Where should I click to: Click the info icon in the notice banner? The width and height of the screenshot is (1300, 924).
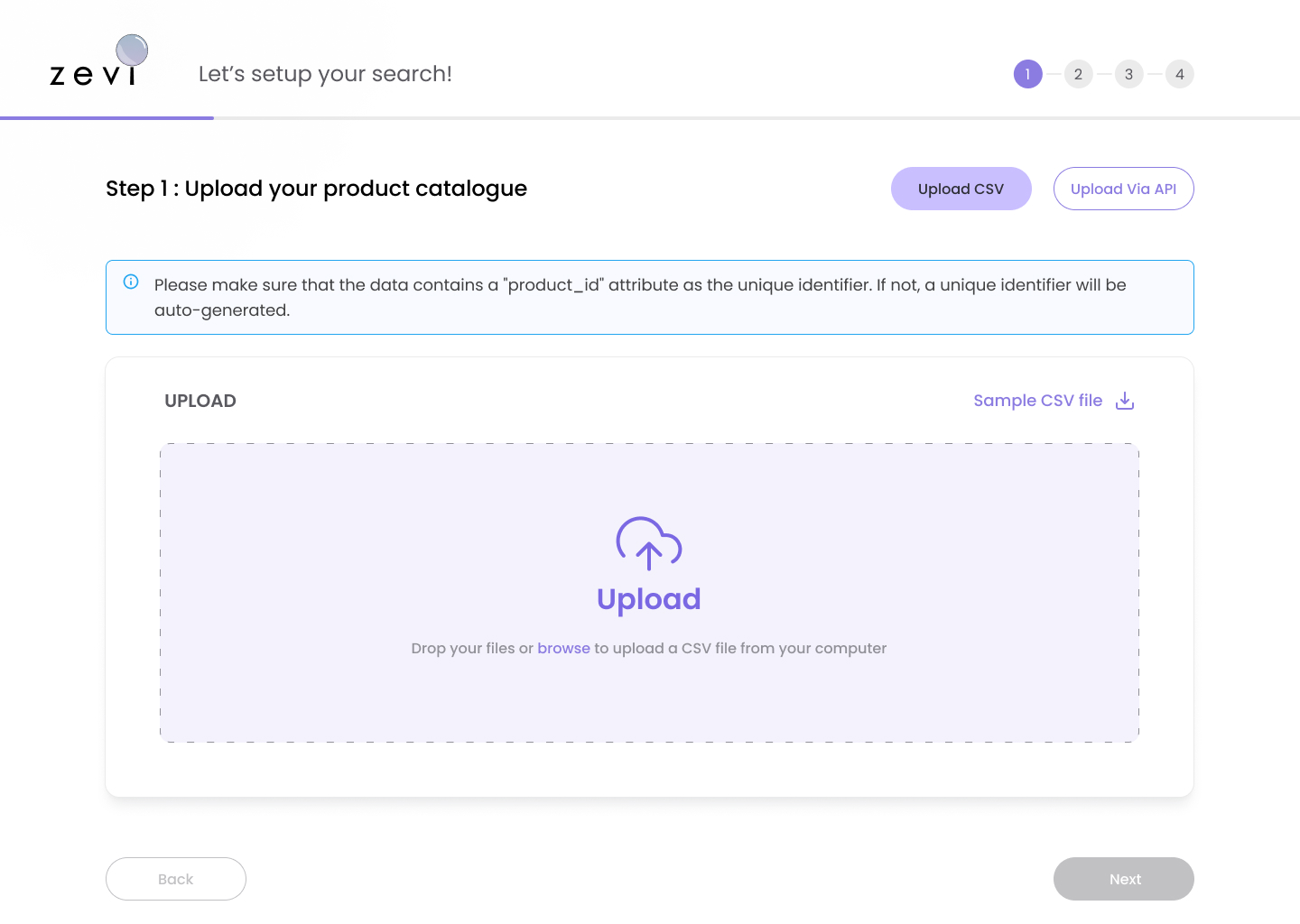(131, 282)
